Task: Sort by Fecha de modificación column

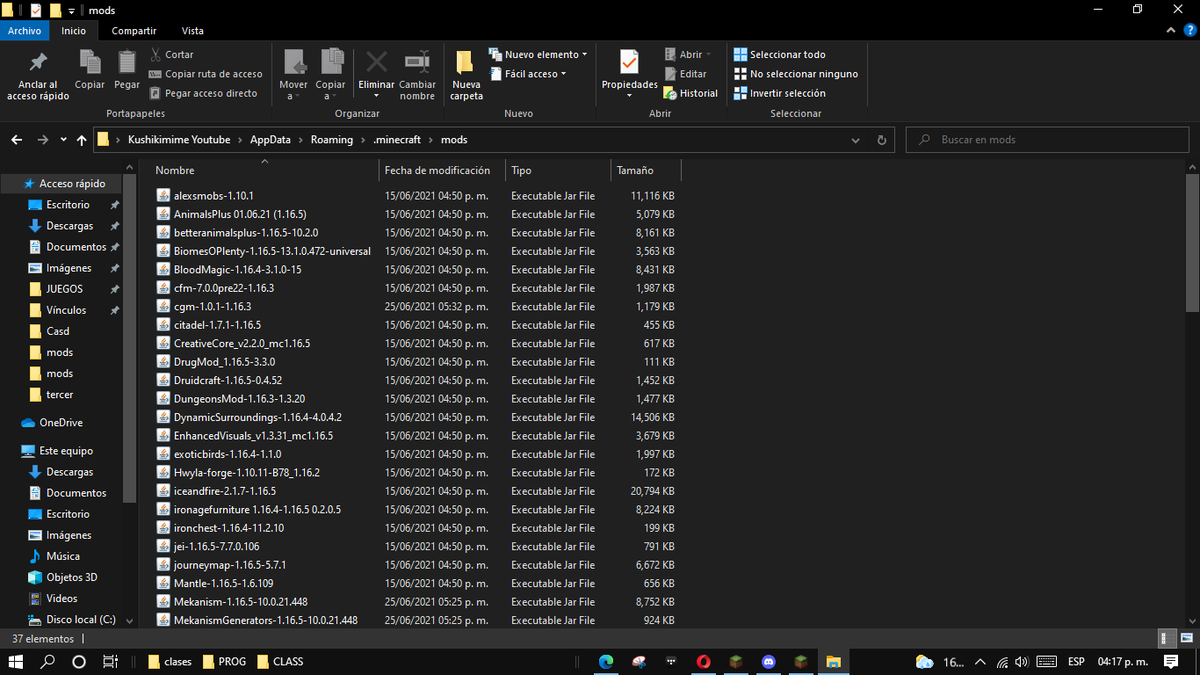Action: click(437, 171)
